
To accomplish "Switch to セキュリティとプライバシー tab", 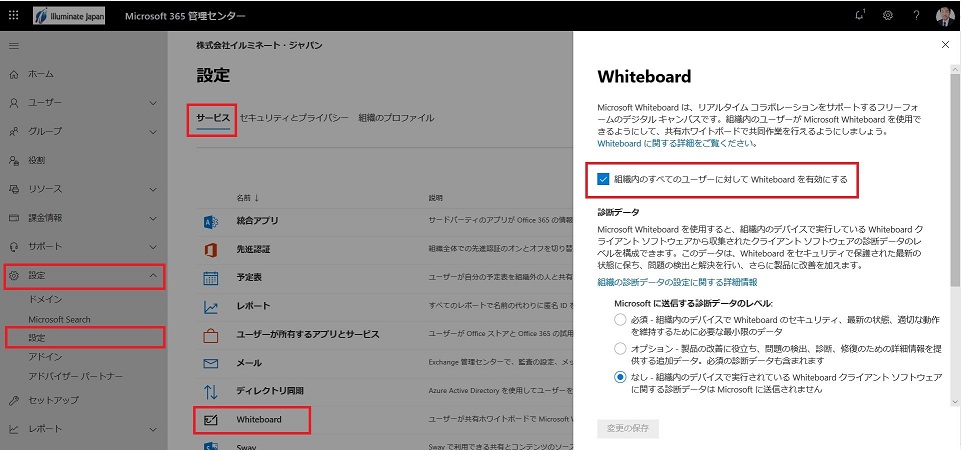I will [x=294, y=118].
